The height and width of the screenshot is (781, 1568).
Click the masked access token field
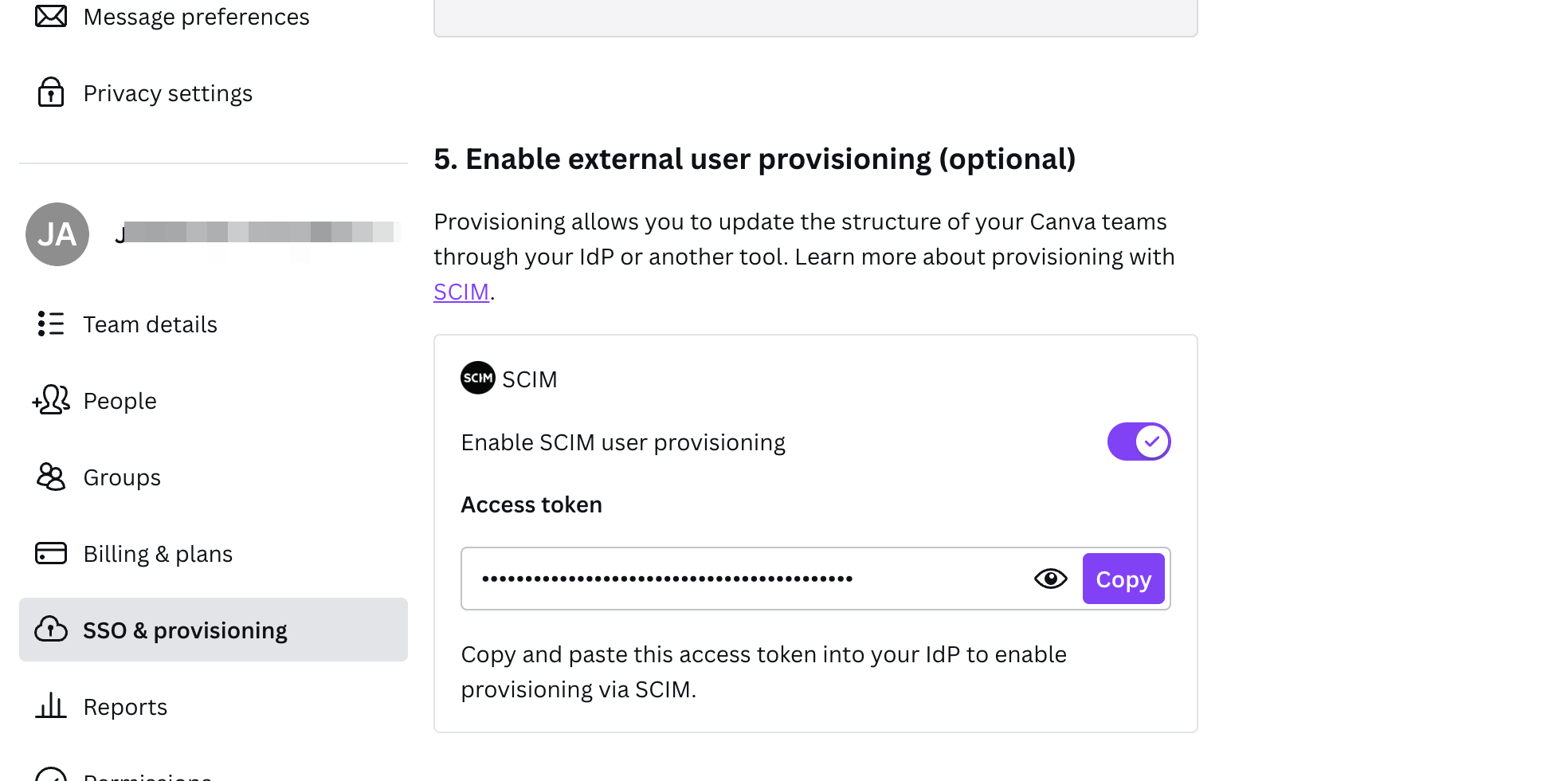point(717,579)
